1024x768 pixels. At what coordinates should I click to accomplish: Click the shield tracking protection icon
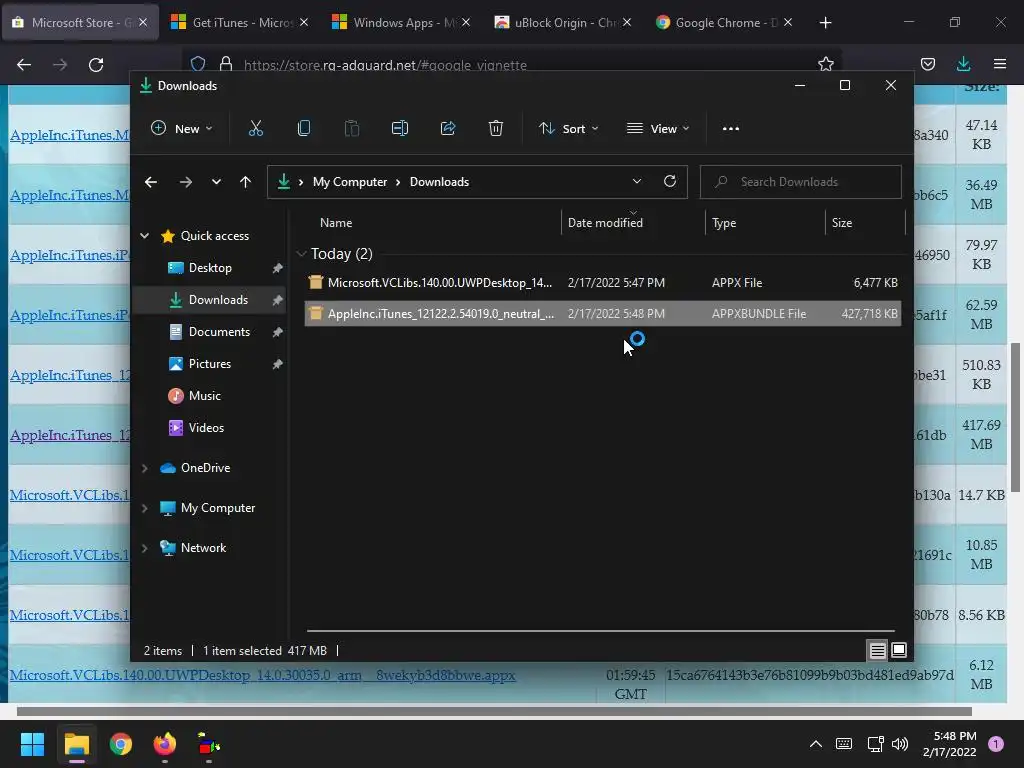pyautogui.click(x=198, y=64)
